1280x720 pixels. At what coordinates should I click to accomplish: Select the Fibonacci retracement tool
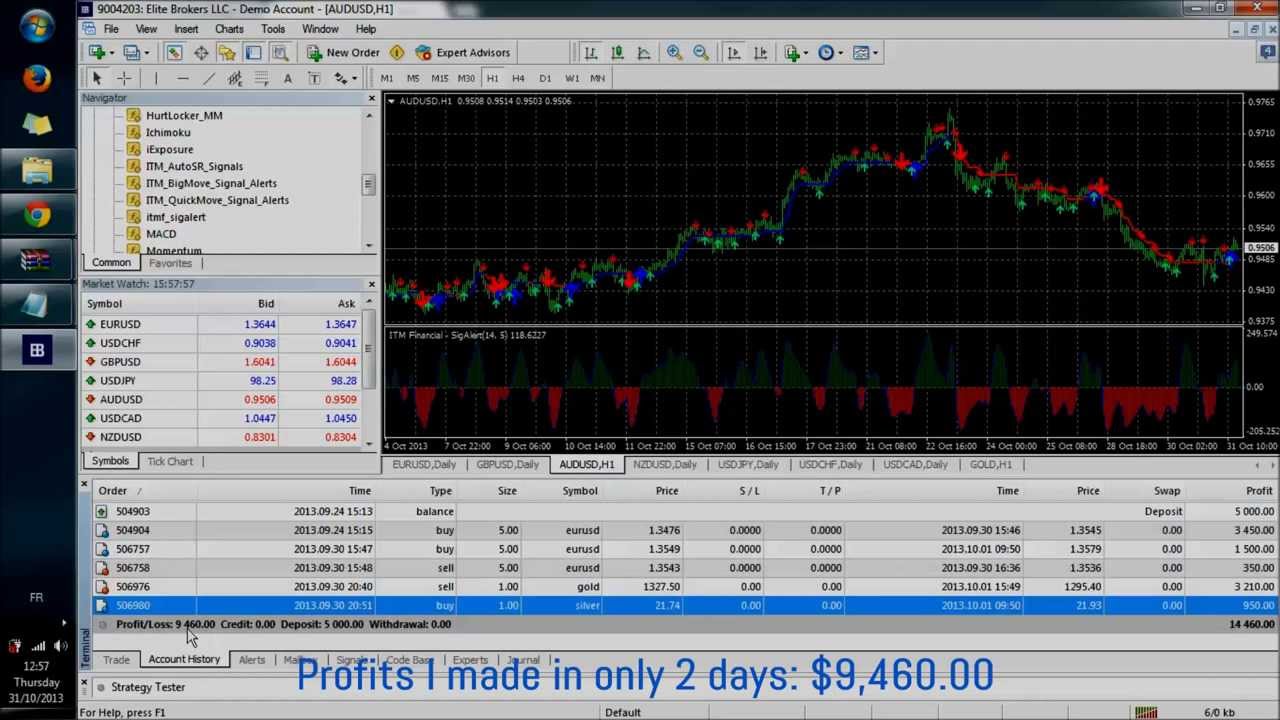click(x=261, y=78)
